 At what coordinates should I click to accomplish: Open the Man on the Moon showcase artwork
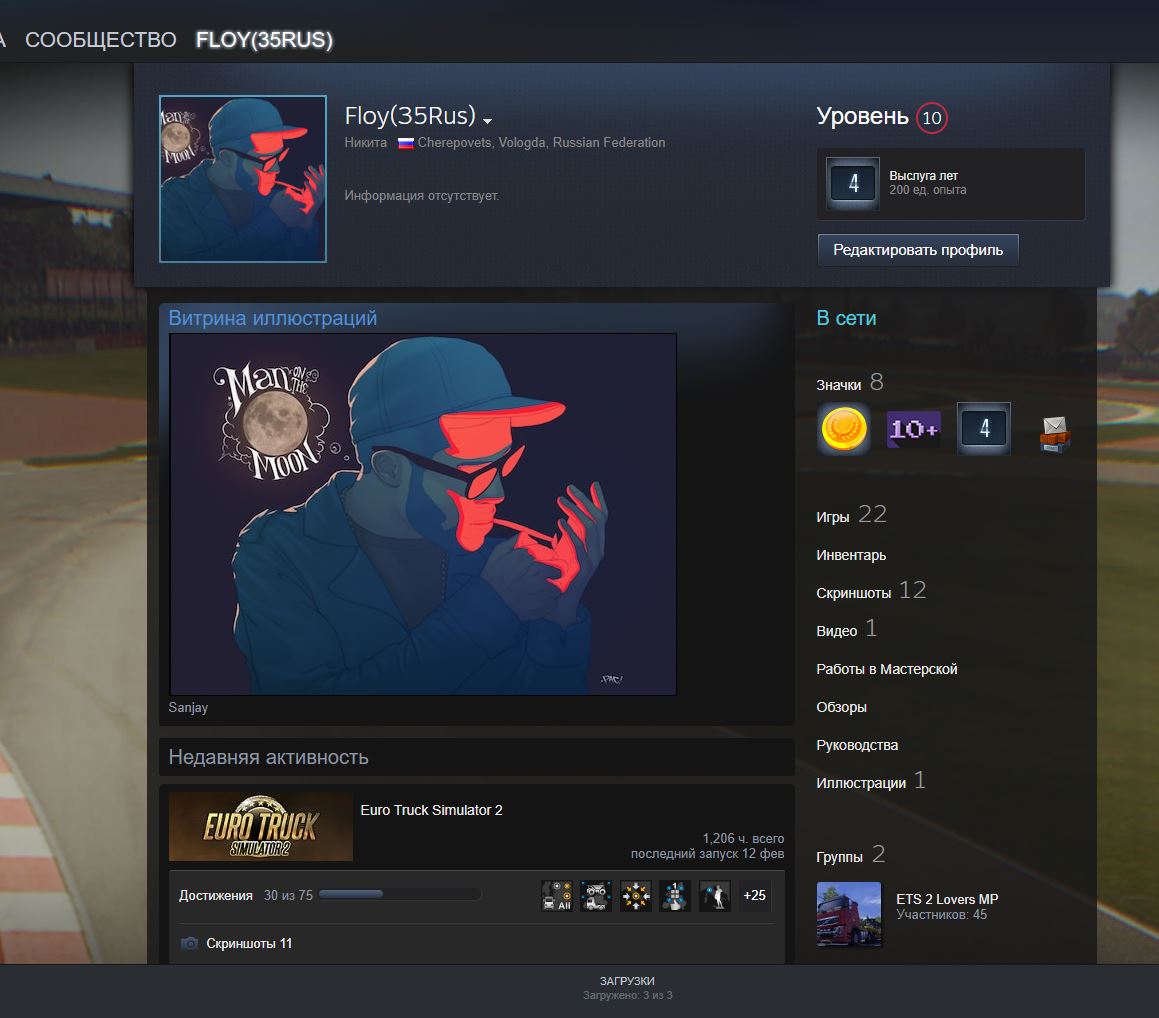pyautogui.click(x=423, y=515)
